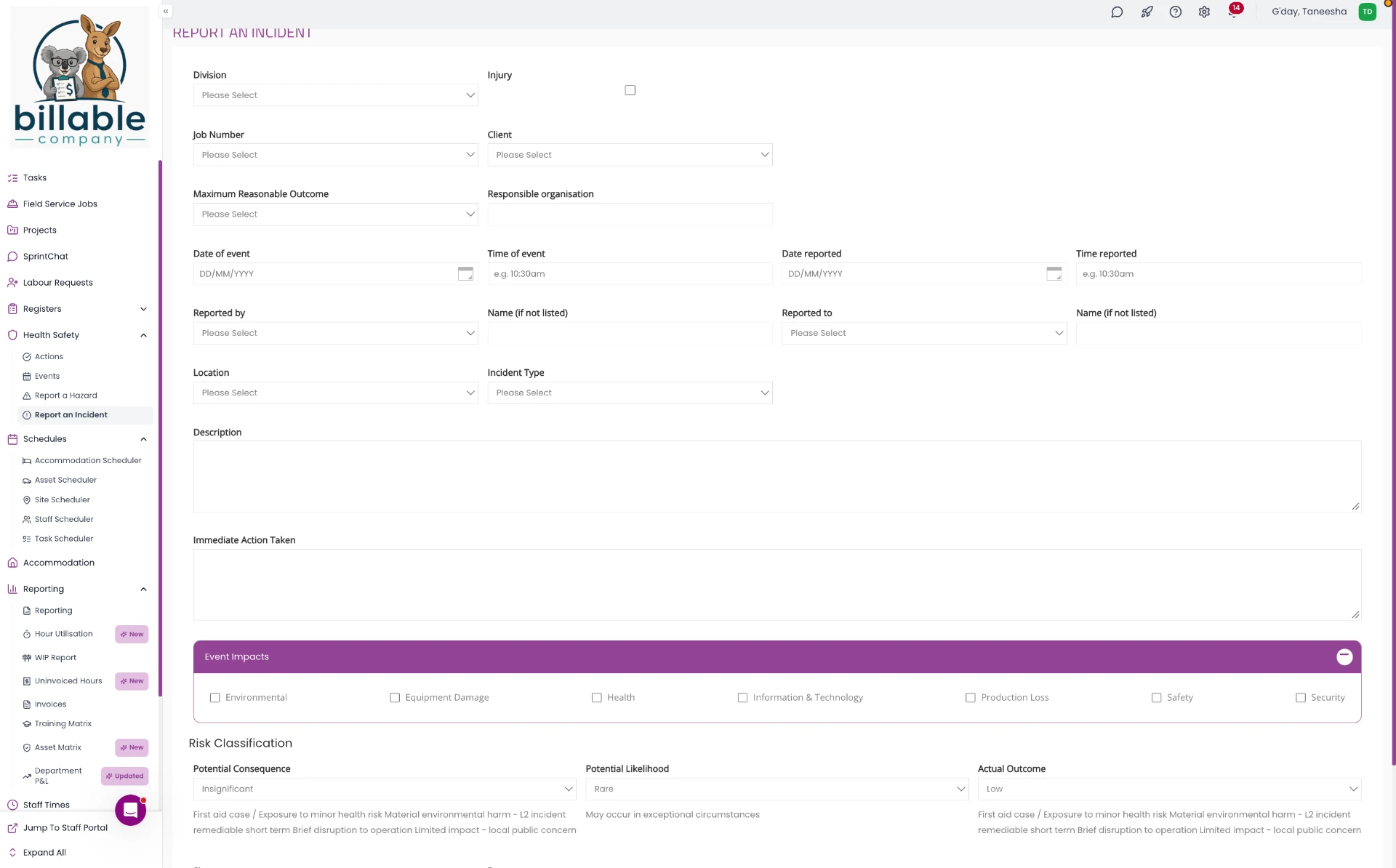Click the Time of event field
This screenshot has width=1396, height=868.
point(630,274)
